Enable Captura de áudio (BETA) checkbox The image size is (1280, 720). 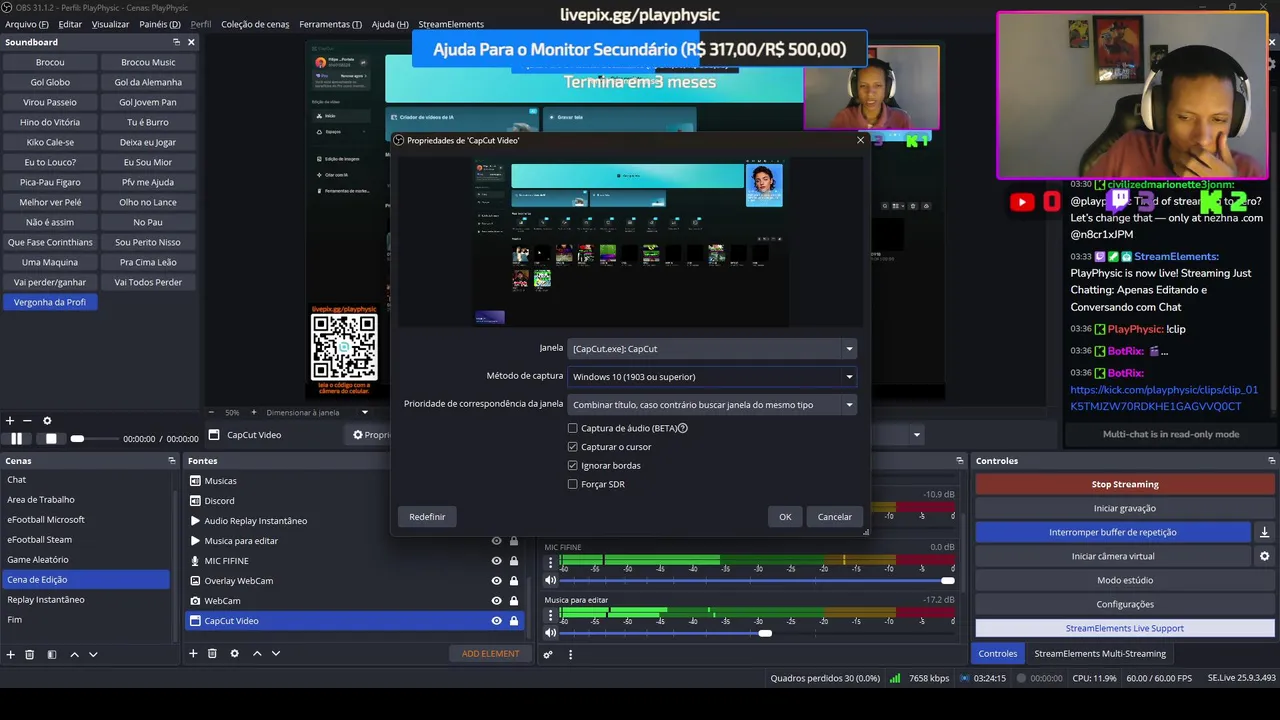[x=573, y=428]
